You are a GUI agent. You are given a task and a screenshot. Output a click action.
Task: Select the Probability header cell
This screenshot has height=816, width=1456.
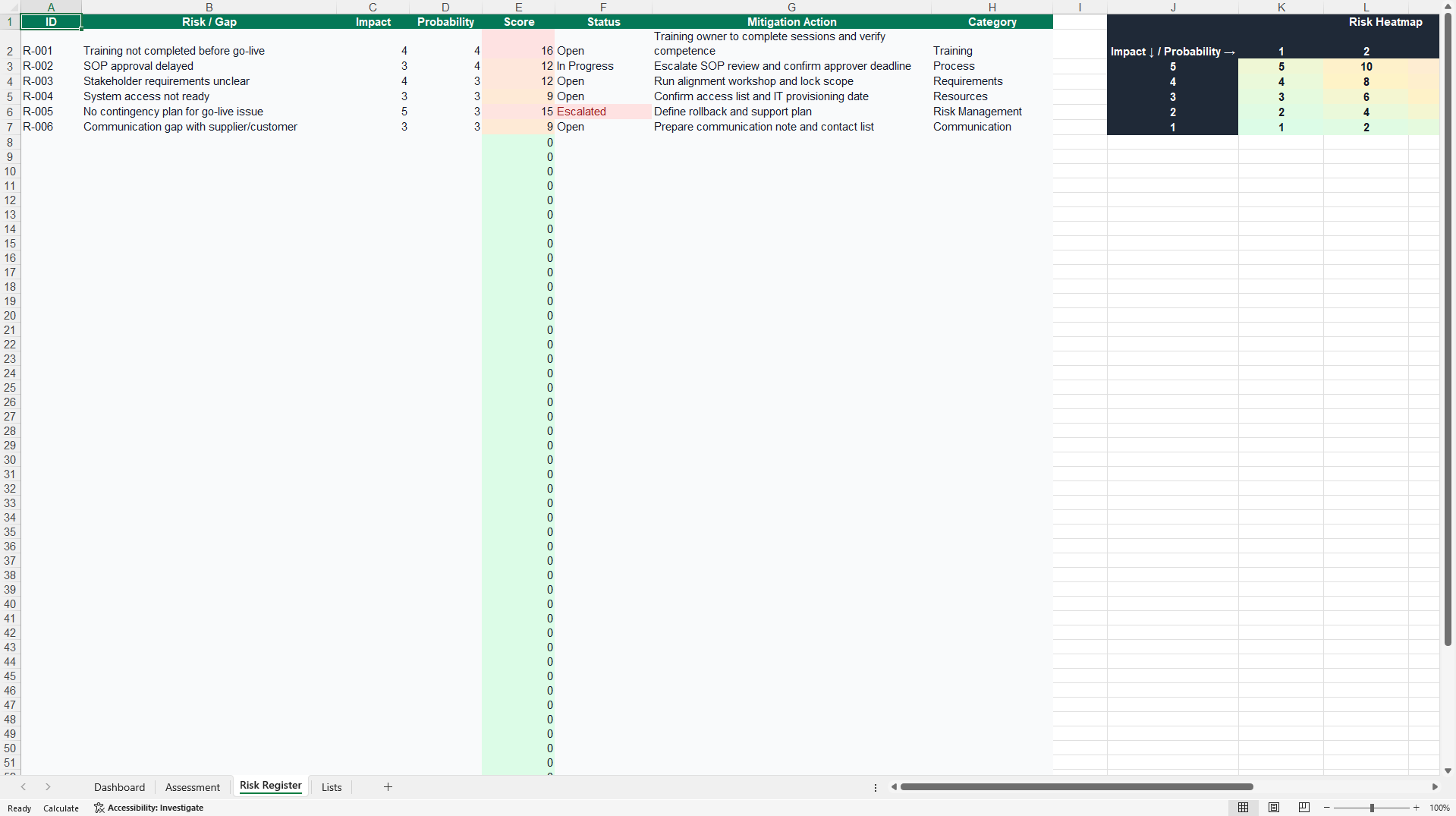point(445,22)
